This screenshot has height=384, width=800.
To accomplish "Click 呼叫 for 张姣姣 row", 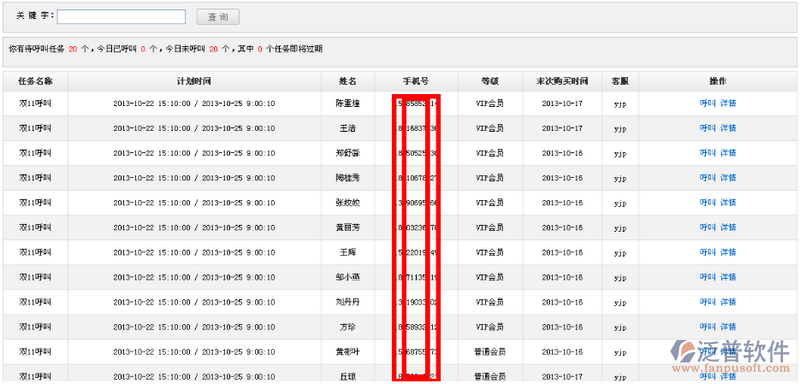I will 708,202.
